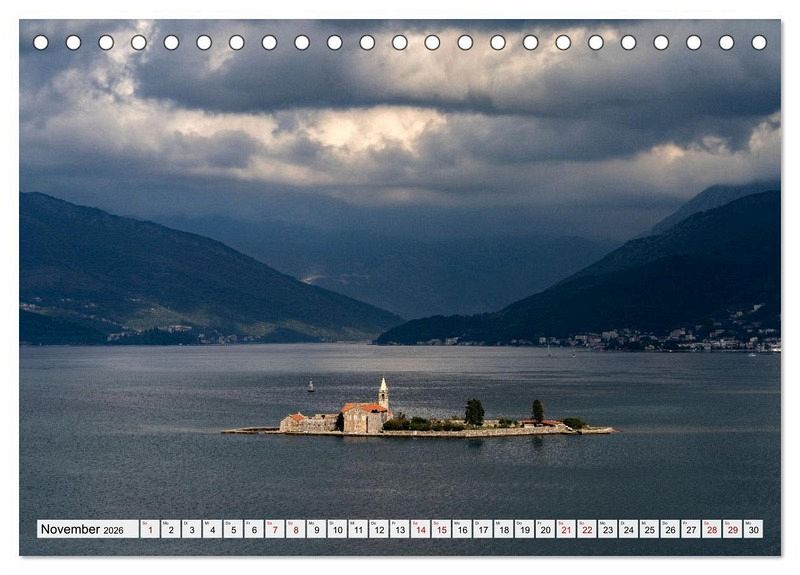Image resolution: width=800 pixels, height=575 pixels.
Task: Select day 23 in the calendar strip
Action: pyautogui.click(x=608, y=529)
